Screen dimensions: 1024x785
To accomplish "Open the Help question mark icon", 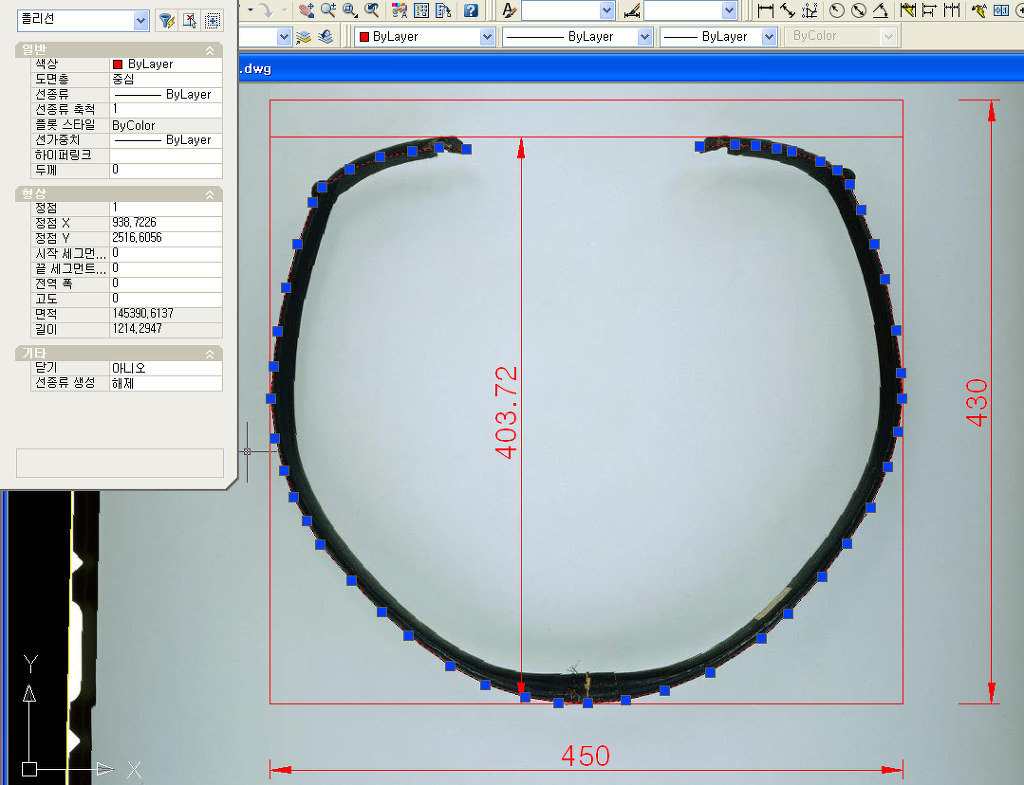I will tap(470, 10).
